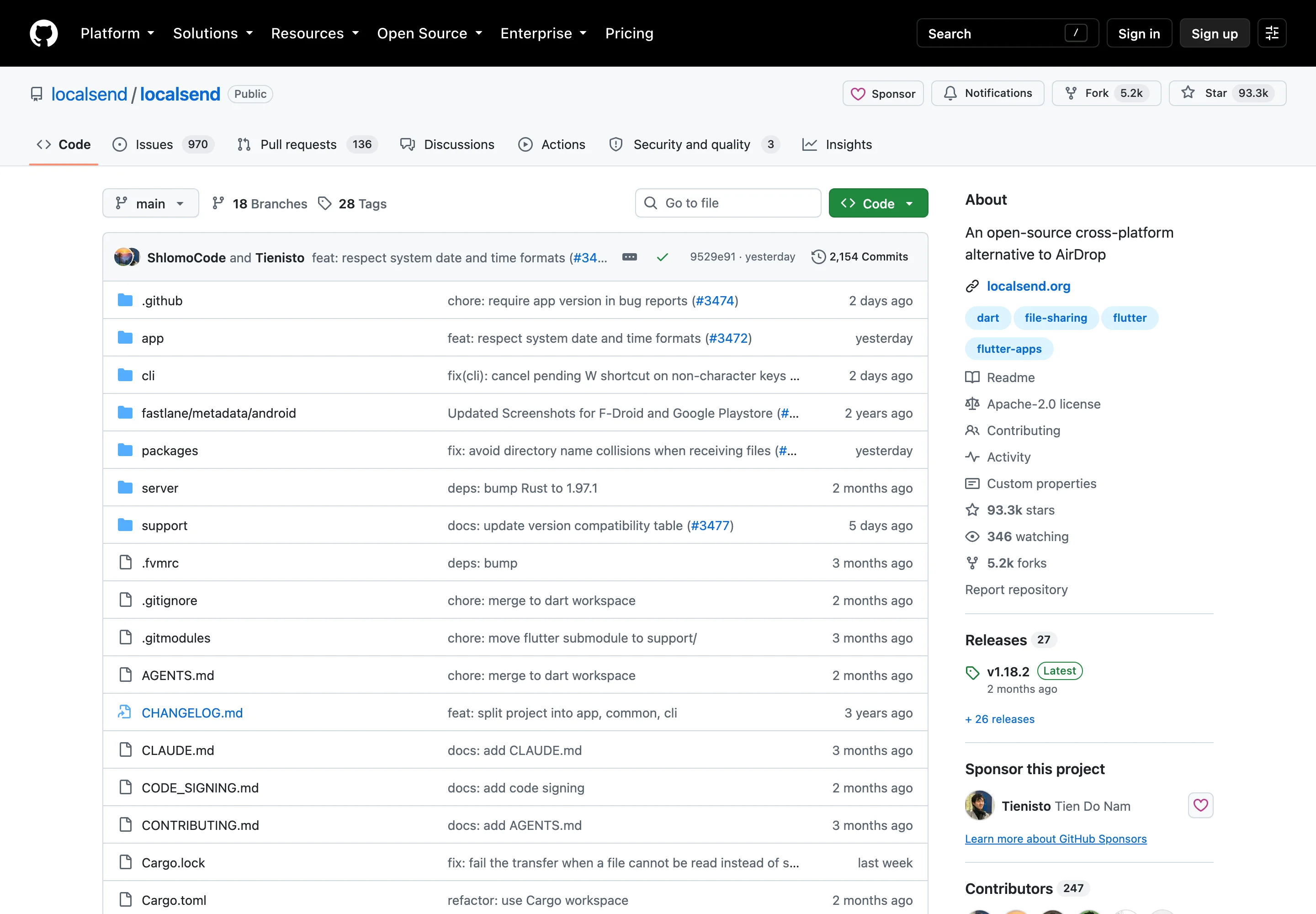Switch to the Pull requests tab
Screen dimensions: 1316x914
308,144
